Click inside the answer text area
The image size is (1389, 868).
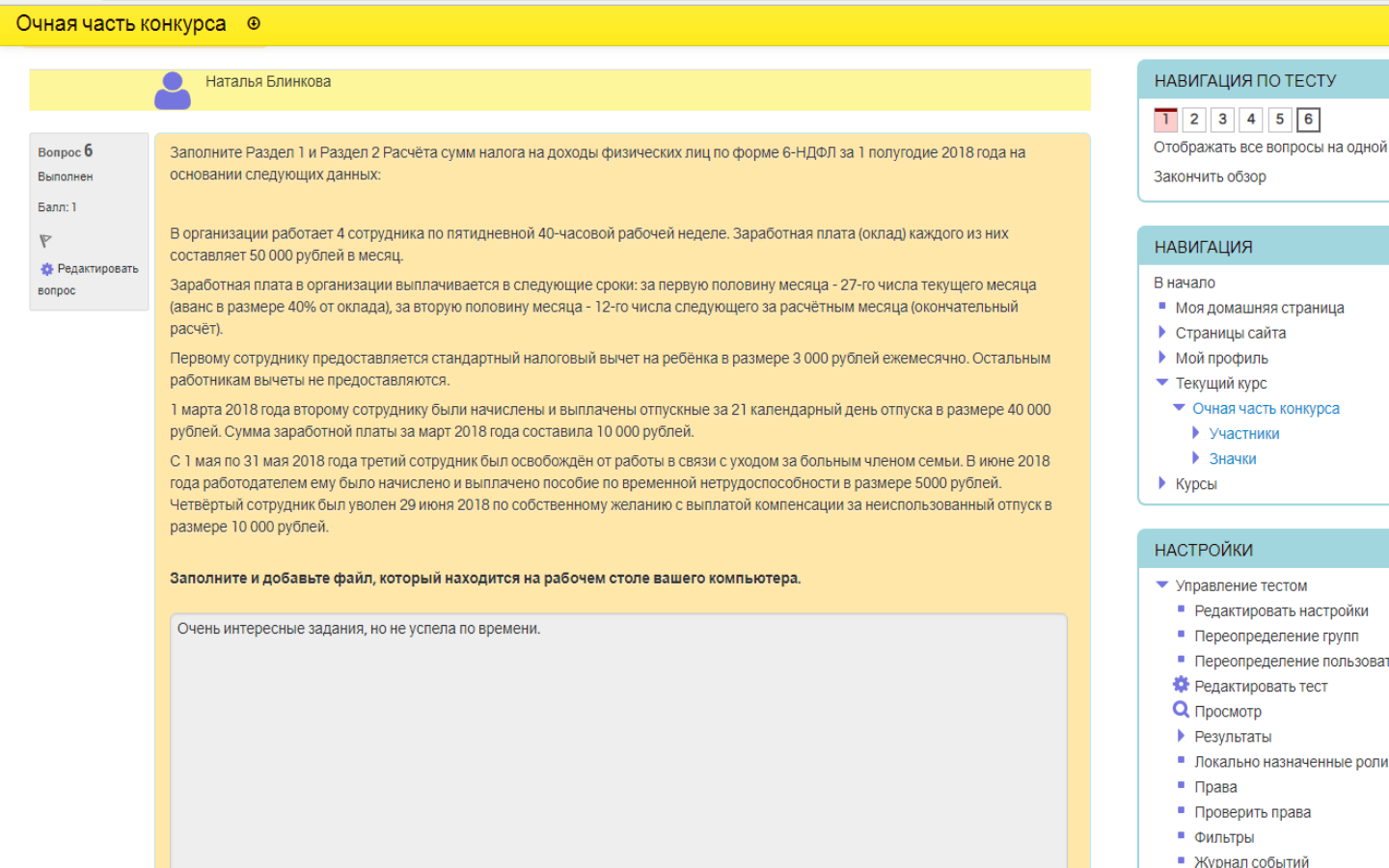(618, 740)
